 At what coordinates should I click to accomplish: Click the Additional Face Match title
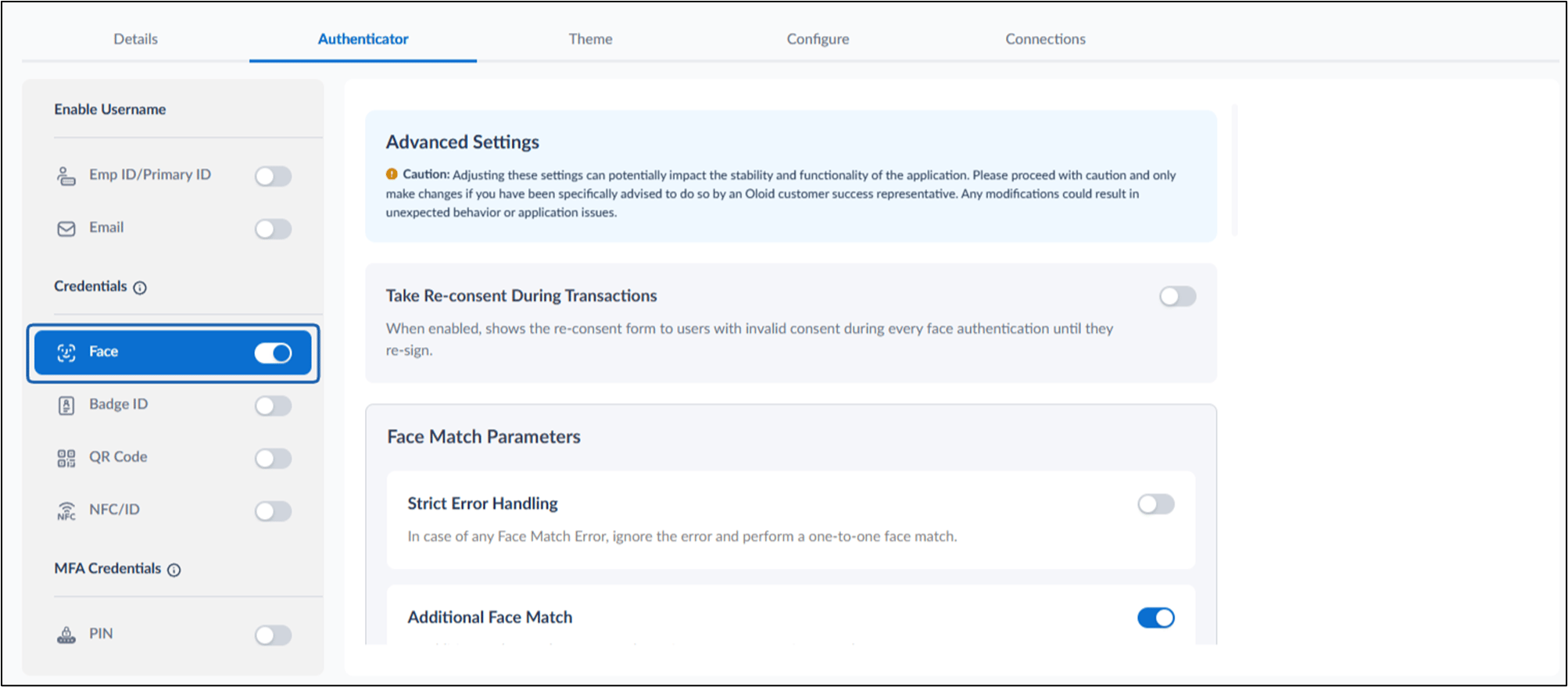tap(490, 617)
